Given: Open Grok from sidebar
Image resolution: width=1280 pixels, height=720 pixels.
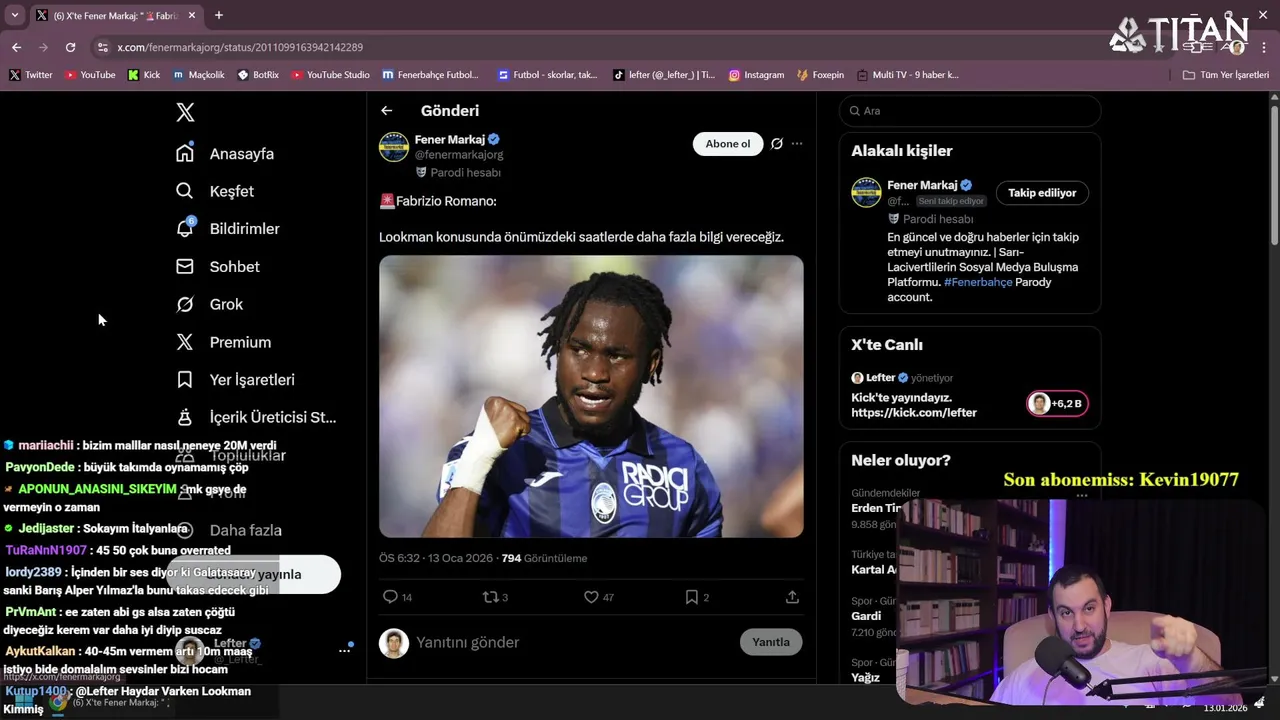Looking at the screenshot, I should [210, 304].
